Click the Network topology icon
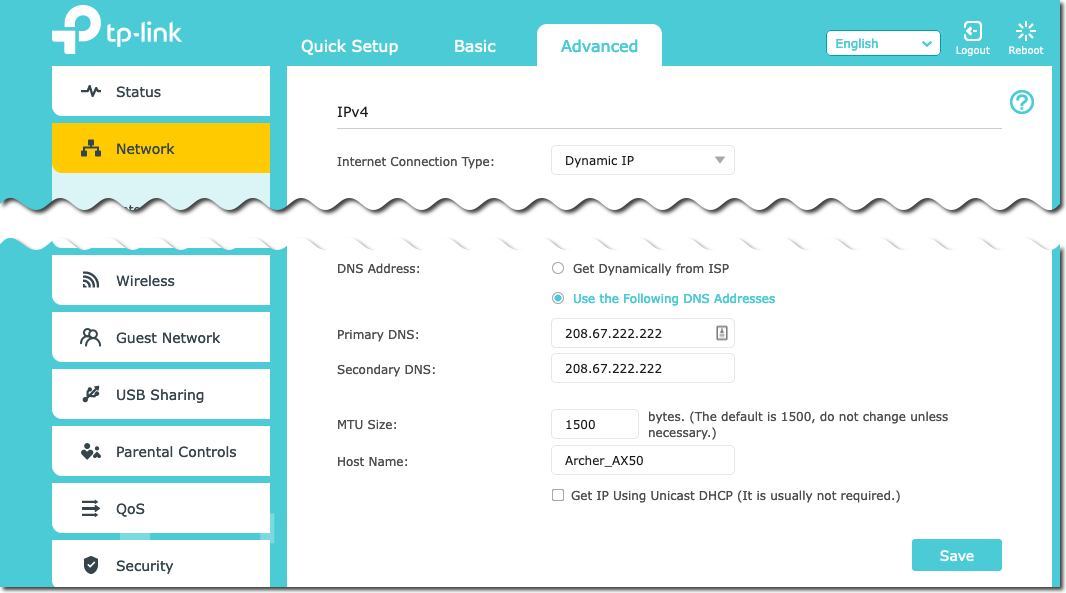This screenshot has height=593, width=1066. pos(91,149)
